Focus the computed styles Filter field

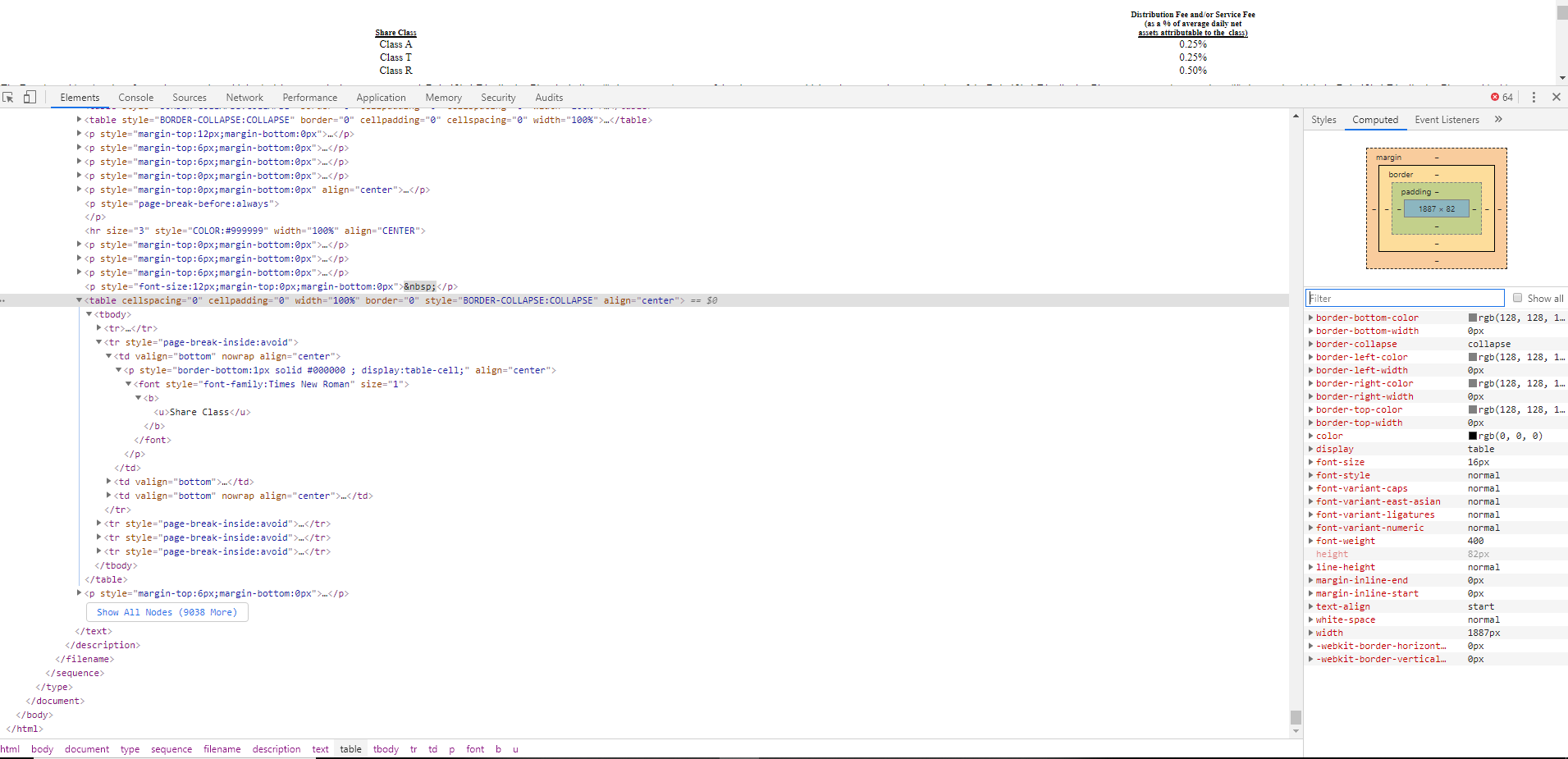click(x=1405, y=298)
